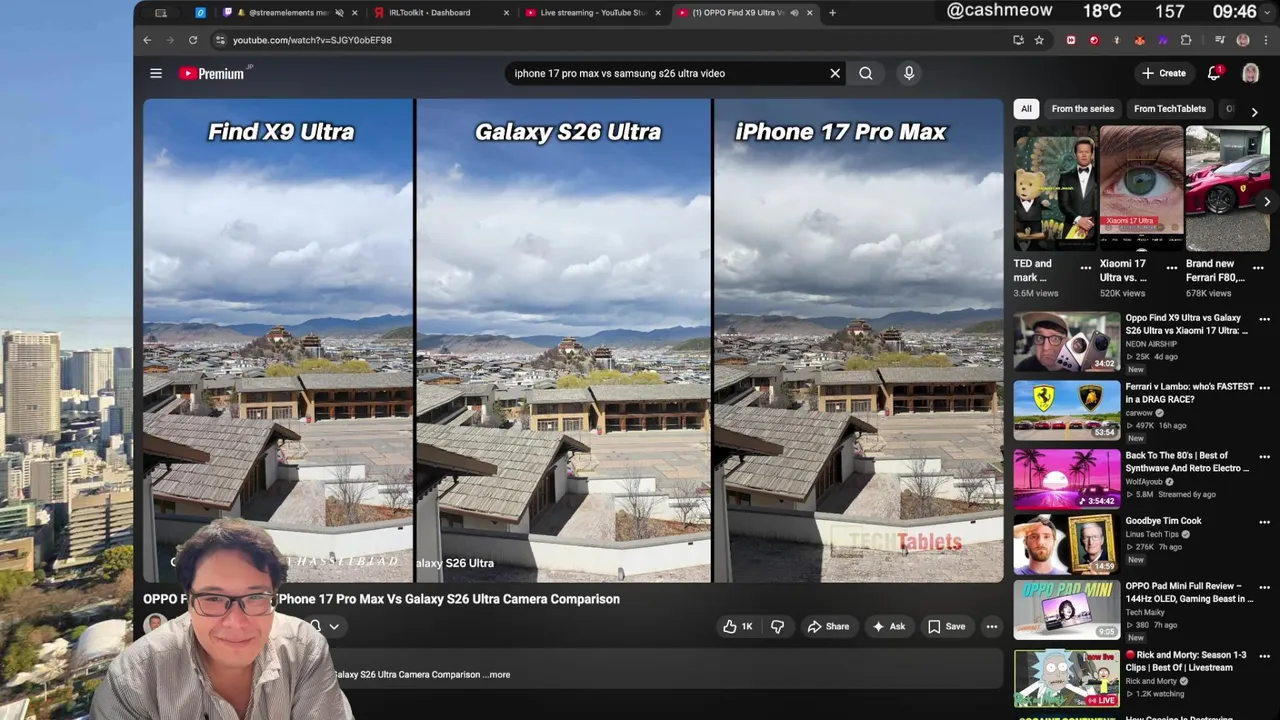Viewport: 1280px width, 720px height.
Task: Switch to streamelements browser tab
Action: coord(288,13)
